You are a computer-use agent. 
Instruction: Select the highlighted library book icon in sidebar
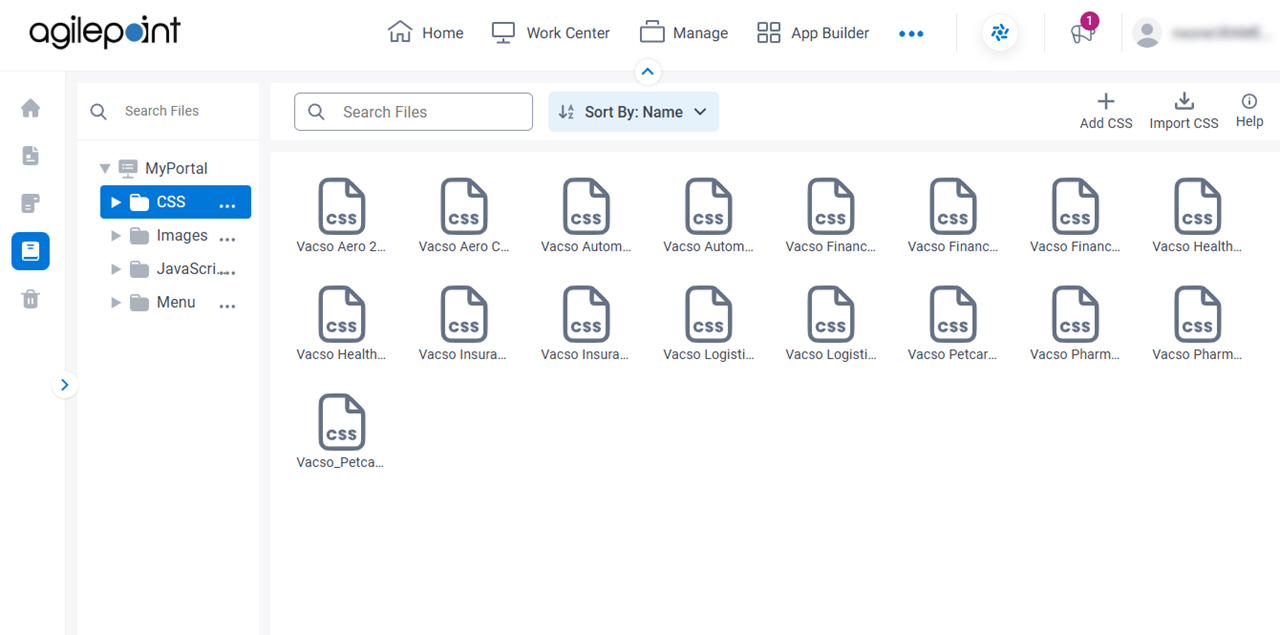tap(30, 251)
